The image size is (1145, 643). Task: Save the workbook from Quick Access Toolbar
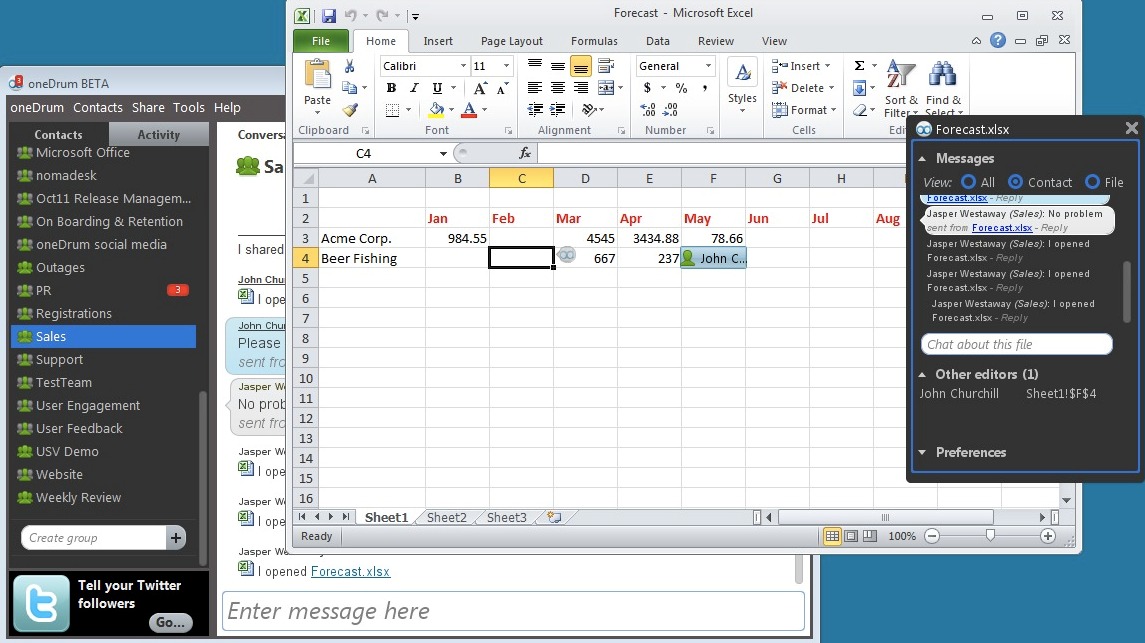[329, 15]
